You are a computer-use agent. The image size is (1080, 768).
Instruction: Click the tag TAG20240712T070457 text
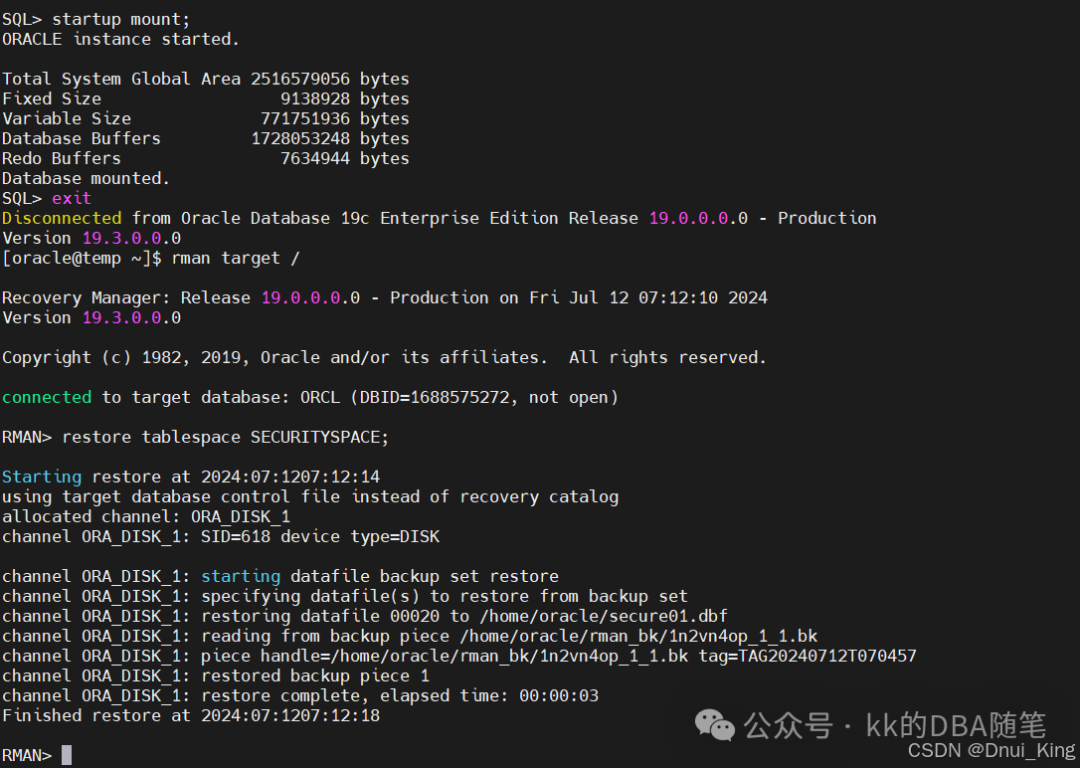click(817, 656)
